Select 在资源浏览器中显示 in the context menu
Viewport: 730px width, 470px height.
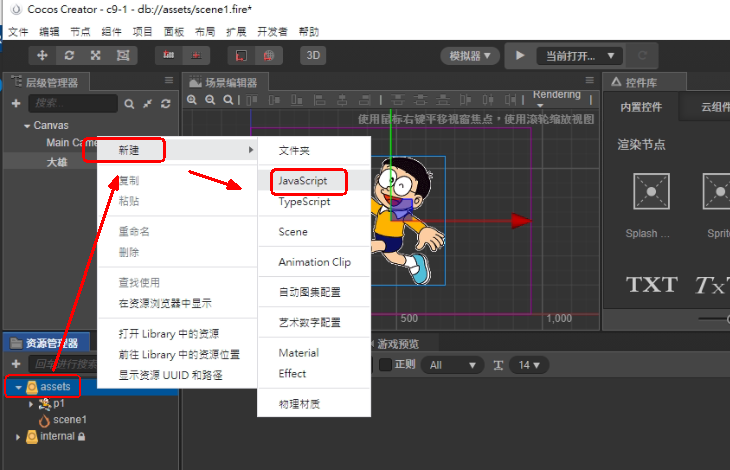177,303
